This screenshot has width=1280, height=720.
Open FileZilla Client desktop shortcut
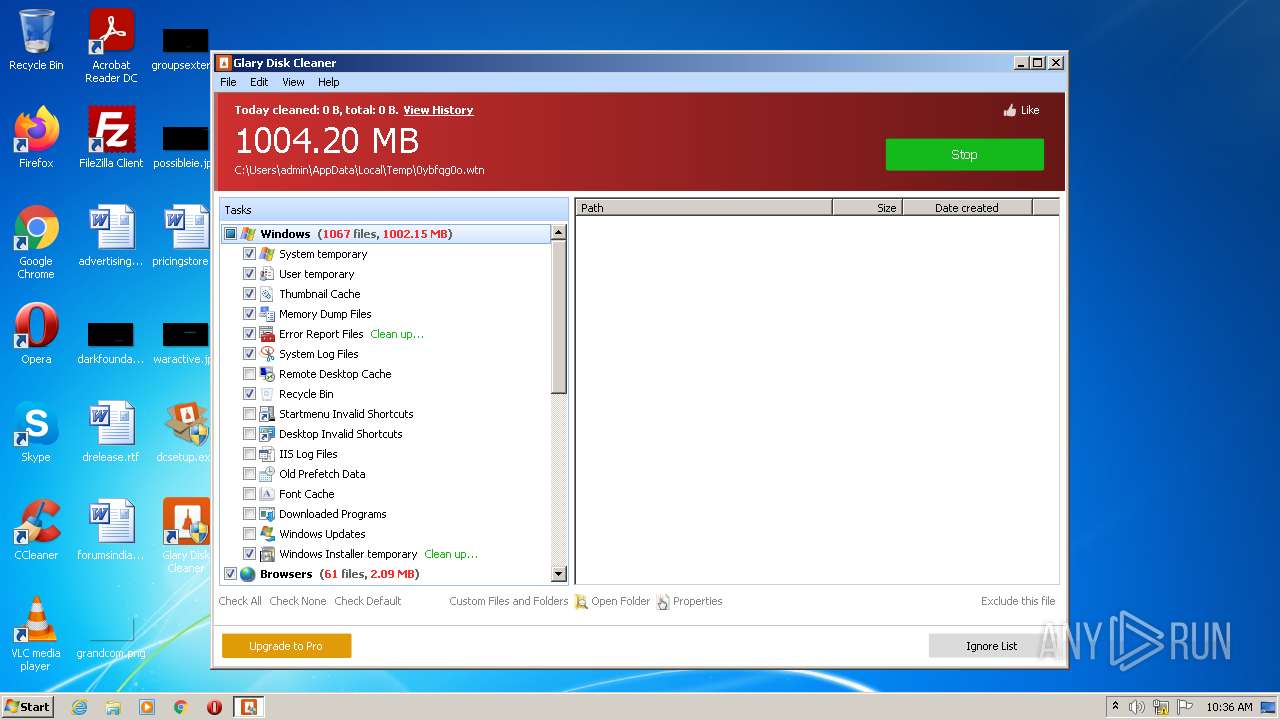click(x=111, y=138)
